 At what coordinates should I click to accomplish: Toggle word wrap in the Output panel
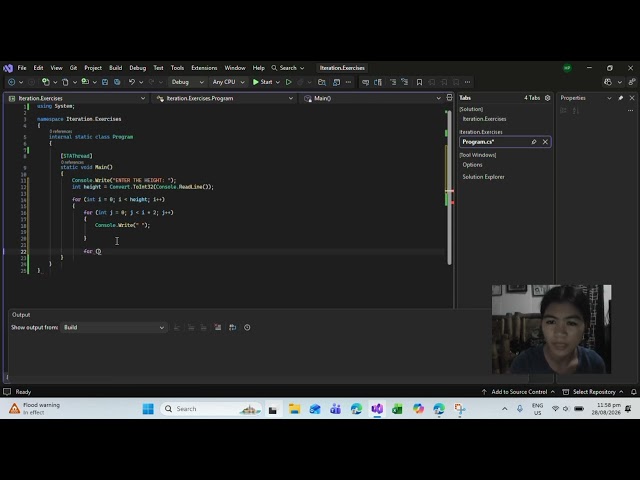pos(233,327)
